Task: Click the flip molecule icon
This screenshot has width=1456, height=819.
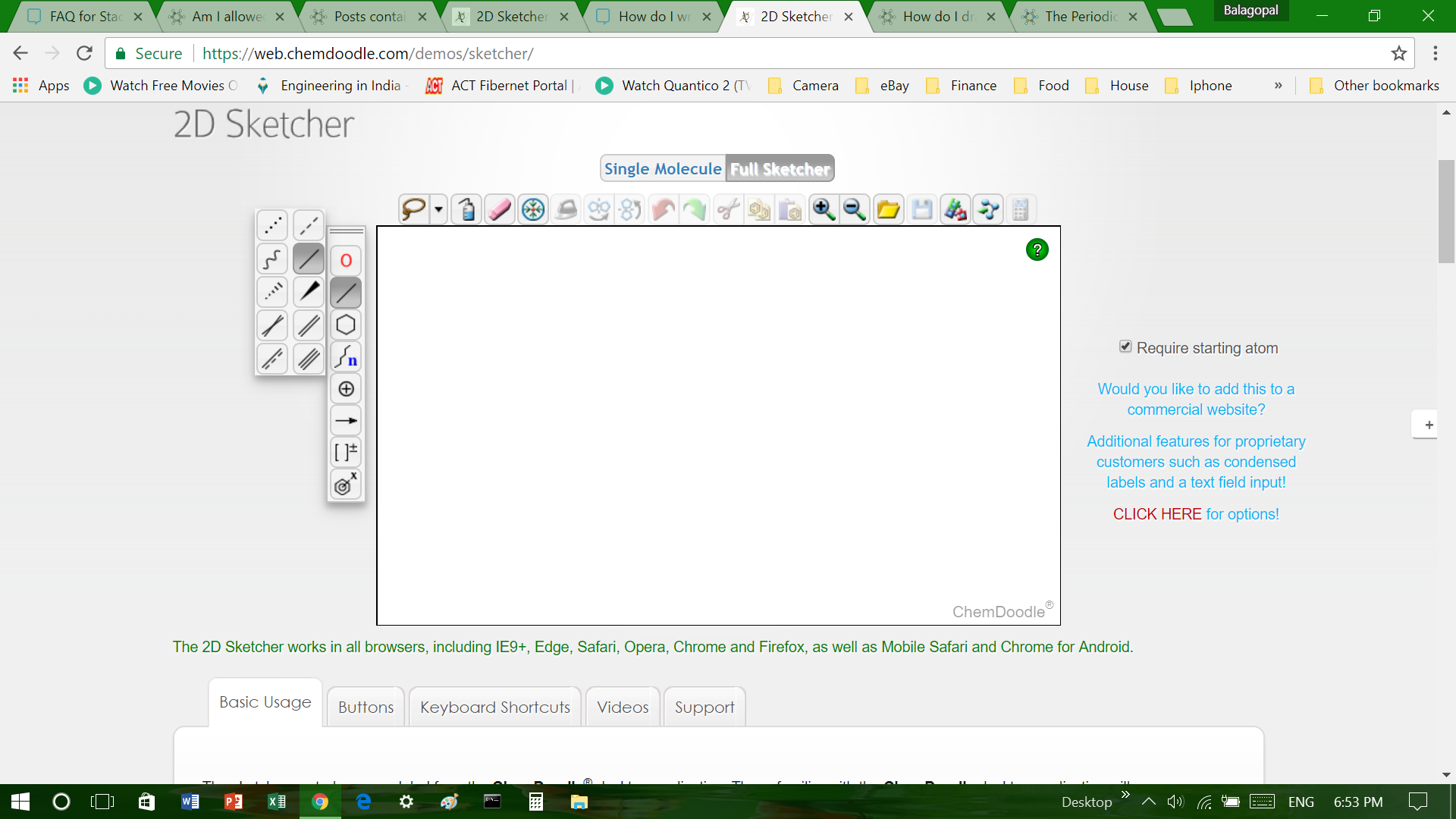Action: pos(599,209)
